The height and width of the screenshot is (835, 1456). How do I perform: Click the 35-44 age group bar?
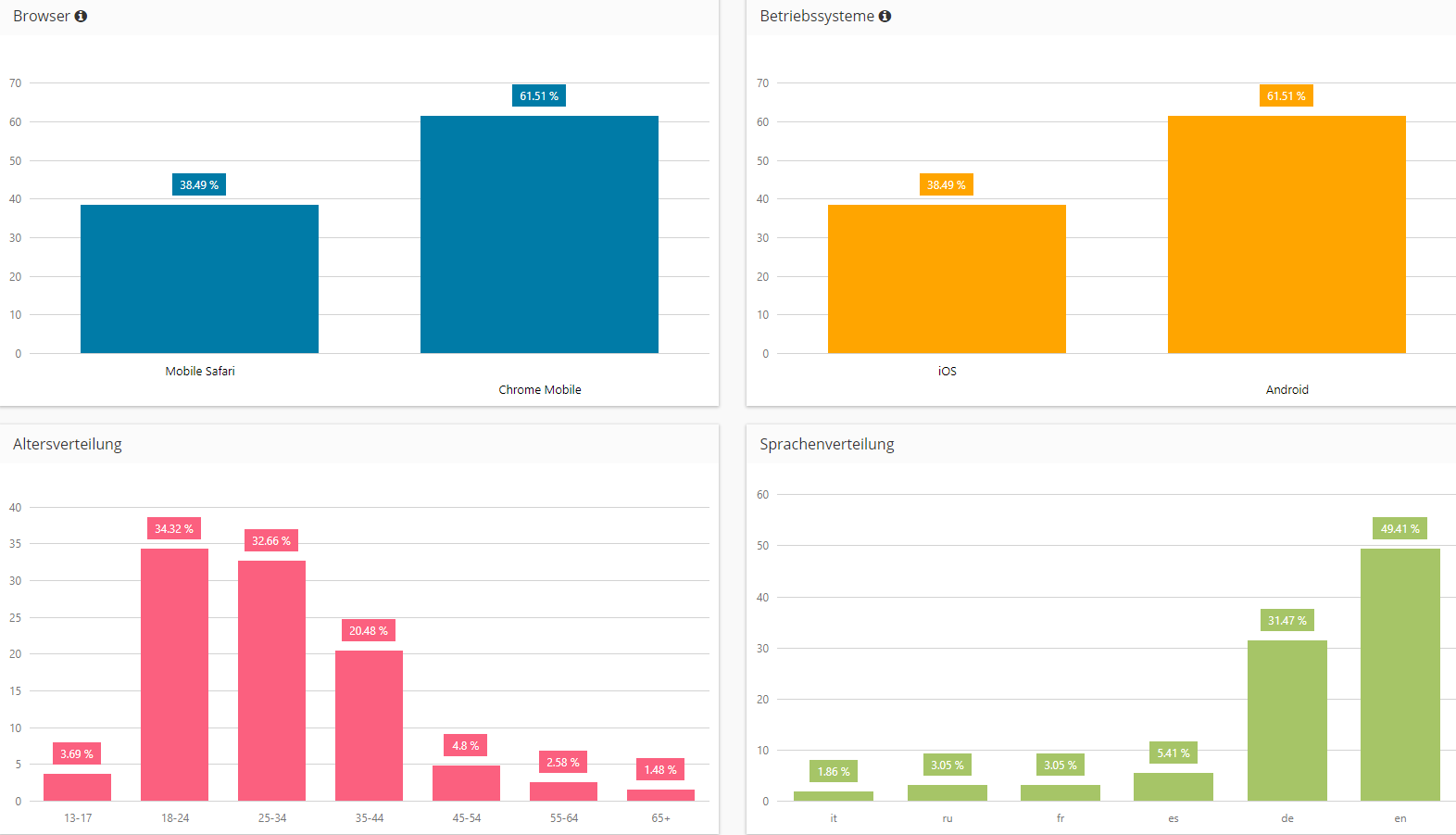[x=369, y=726]
